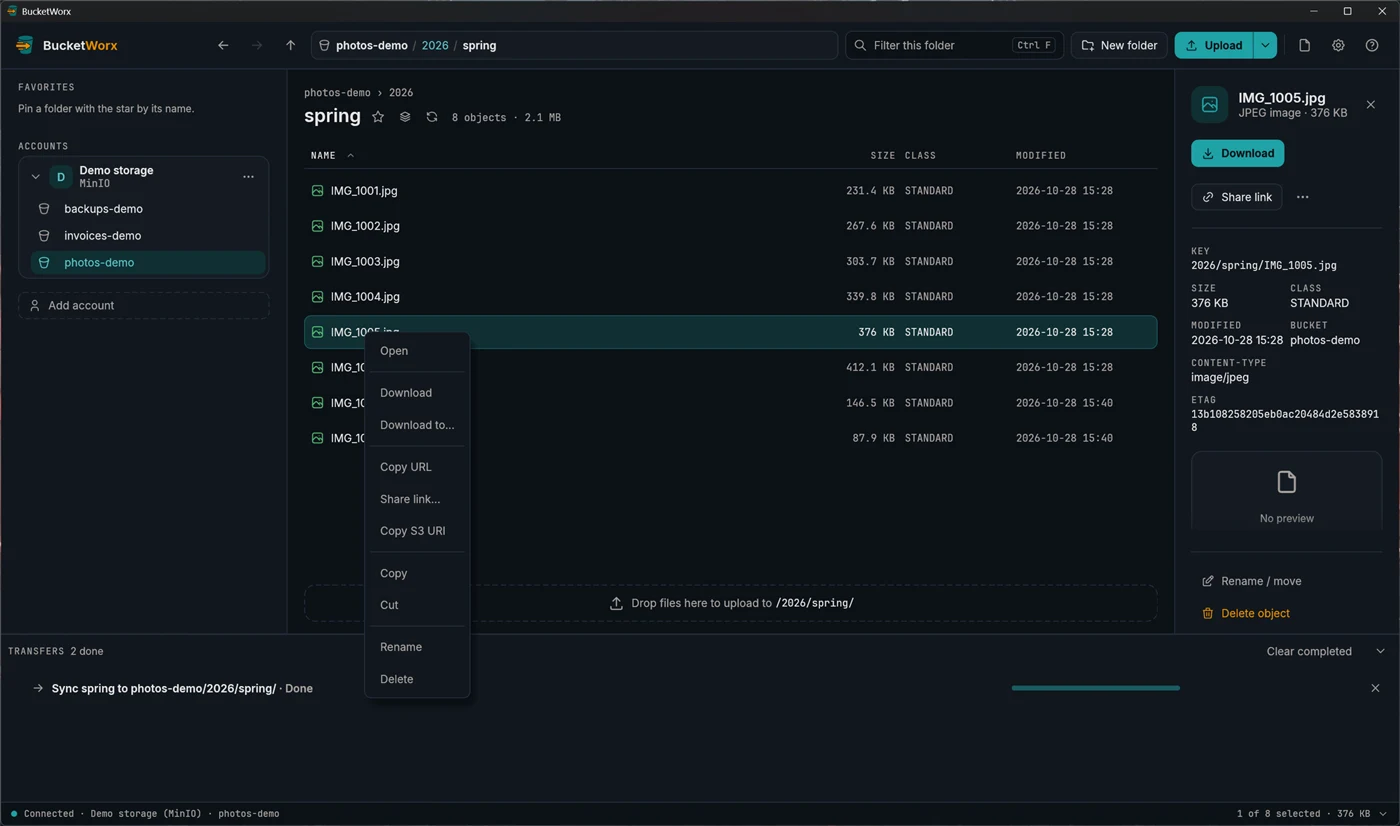
Task: Choose Open in the context menu
Action: click(417, 351)
